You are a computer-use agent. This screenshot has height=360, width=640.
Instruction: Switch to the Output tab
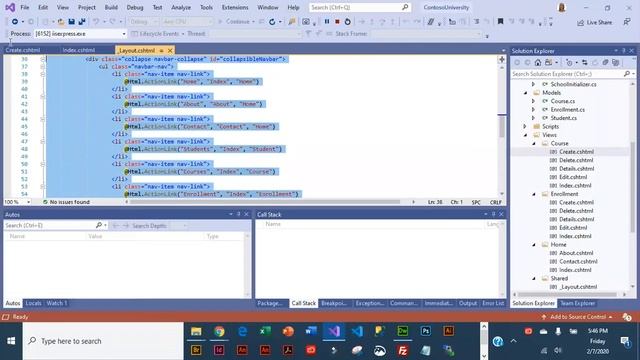click(x=468, y=303)
